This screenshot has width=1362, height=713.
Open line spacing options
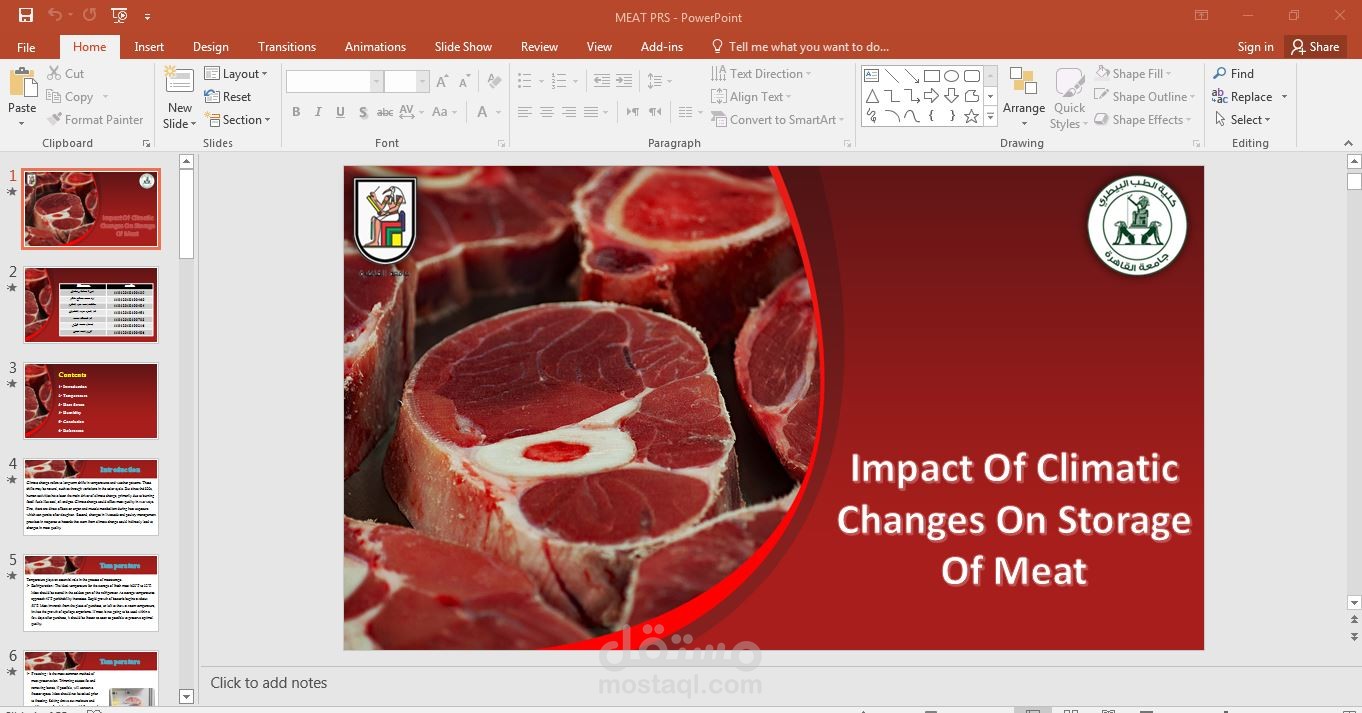point(658,81)
